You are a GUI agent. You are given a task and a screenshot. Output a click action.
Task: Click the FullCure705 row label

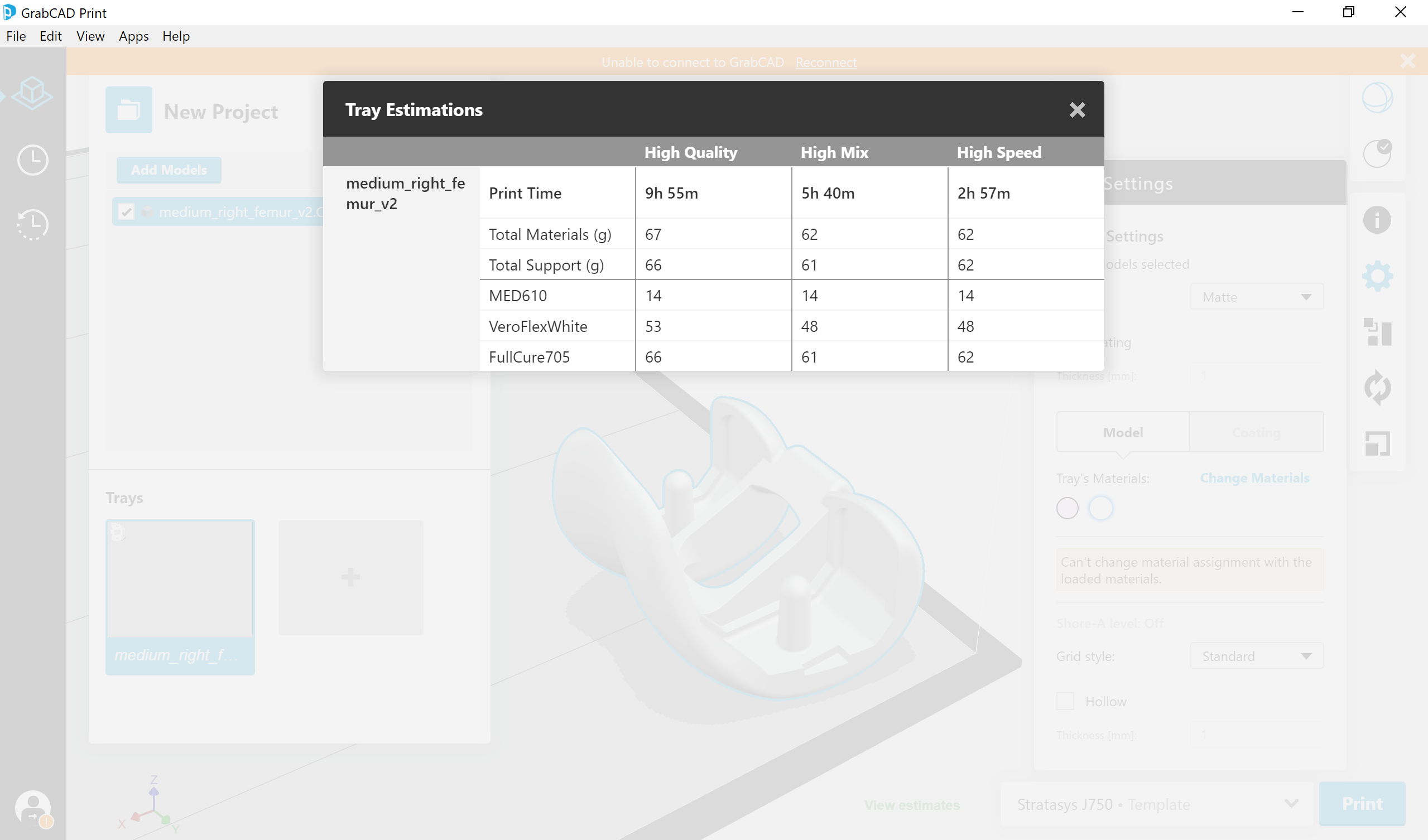(529, 357)
